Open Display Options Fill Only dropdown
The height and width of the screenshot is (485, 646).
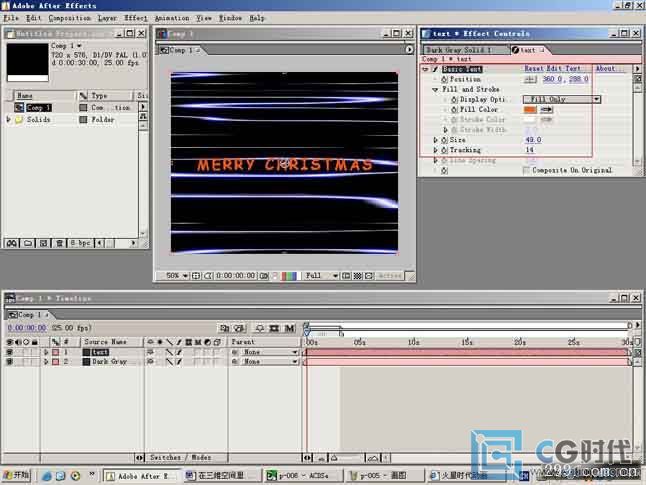pos(562,99)
